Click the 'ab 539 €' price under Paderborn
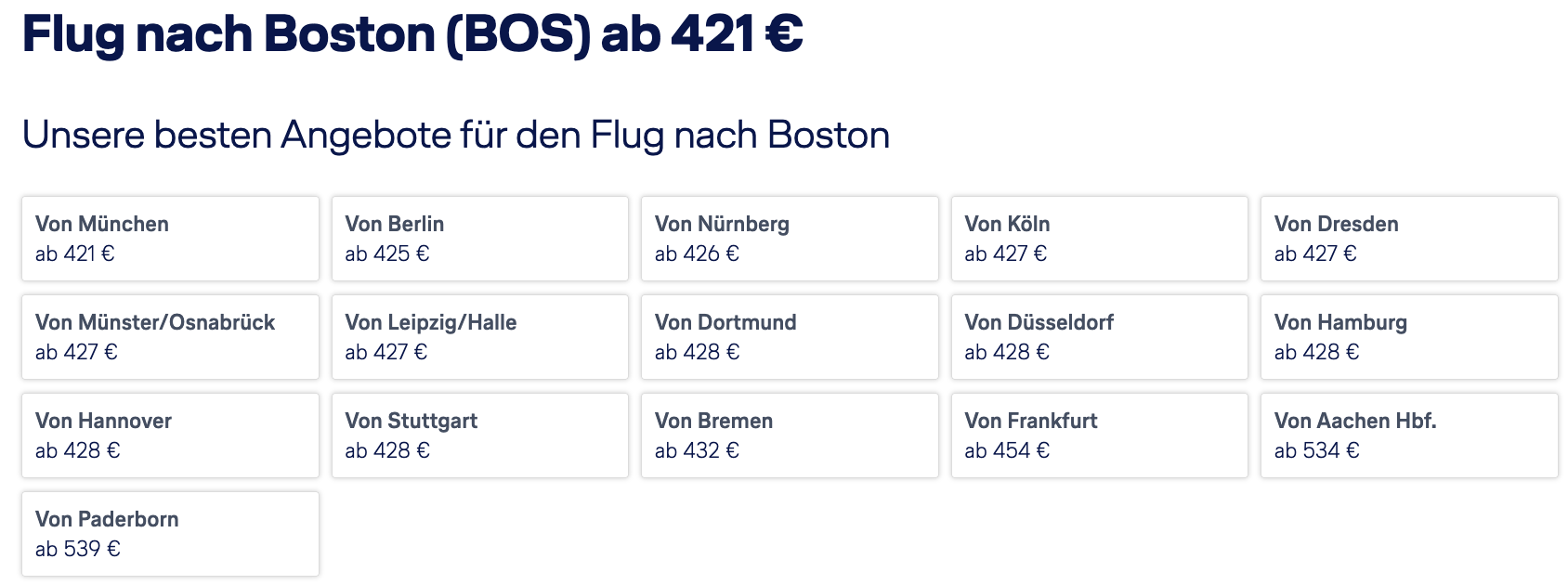The height and width of the screenshot is (585, 1568). click(78, 549)
